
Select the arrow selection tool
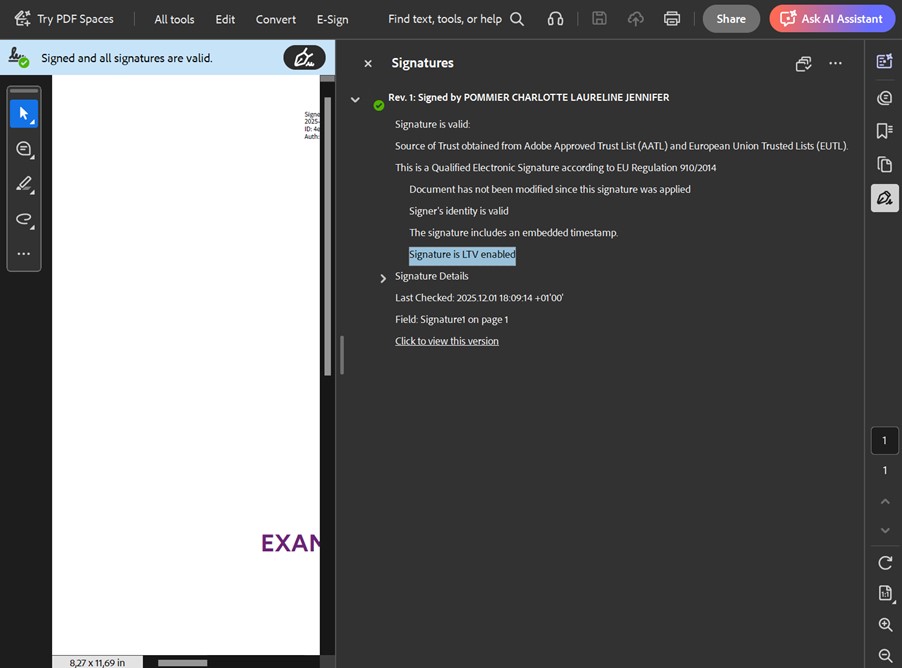click(x=24, y=113)
